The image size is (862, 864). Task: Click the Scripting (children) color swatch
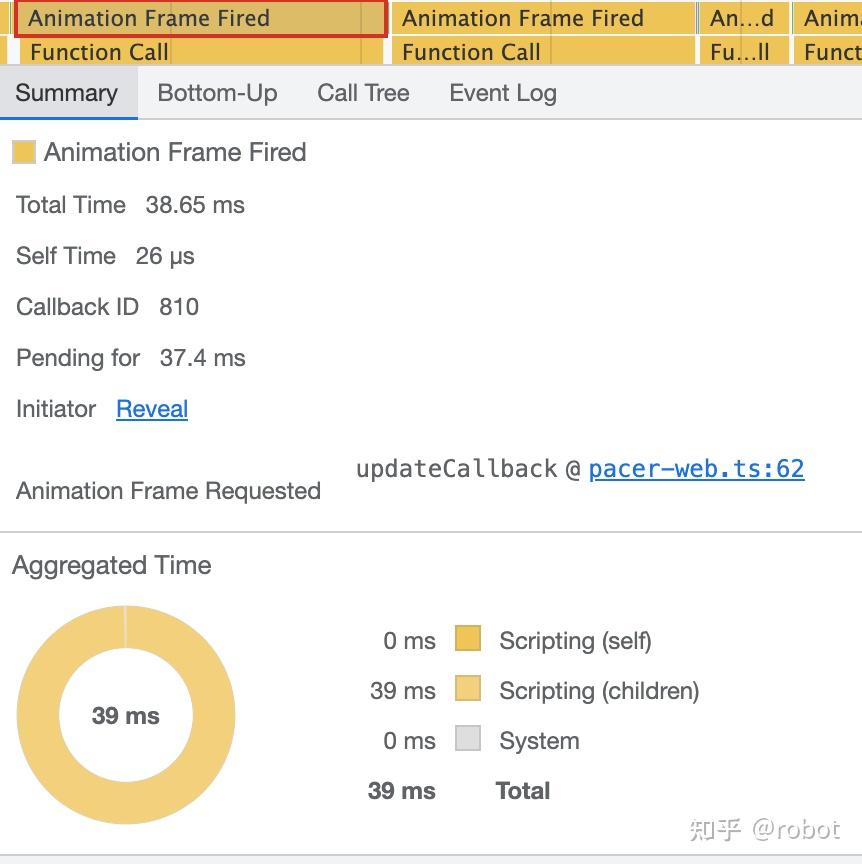point(467,690)
